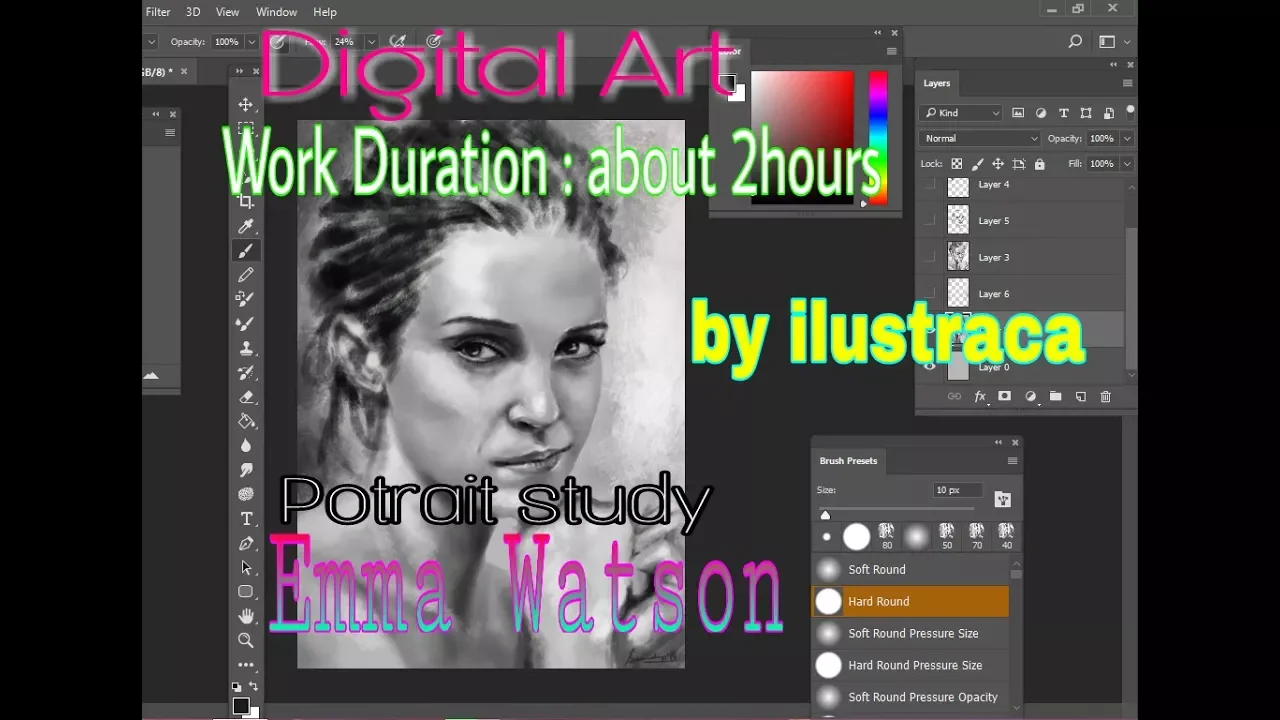Show Layer 3 via its visibility box
Screen dimensions: 1280x720
click(x=930, y=258)
